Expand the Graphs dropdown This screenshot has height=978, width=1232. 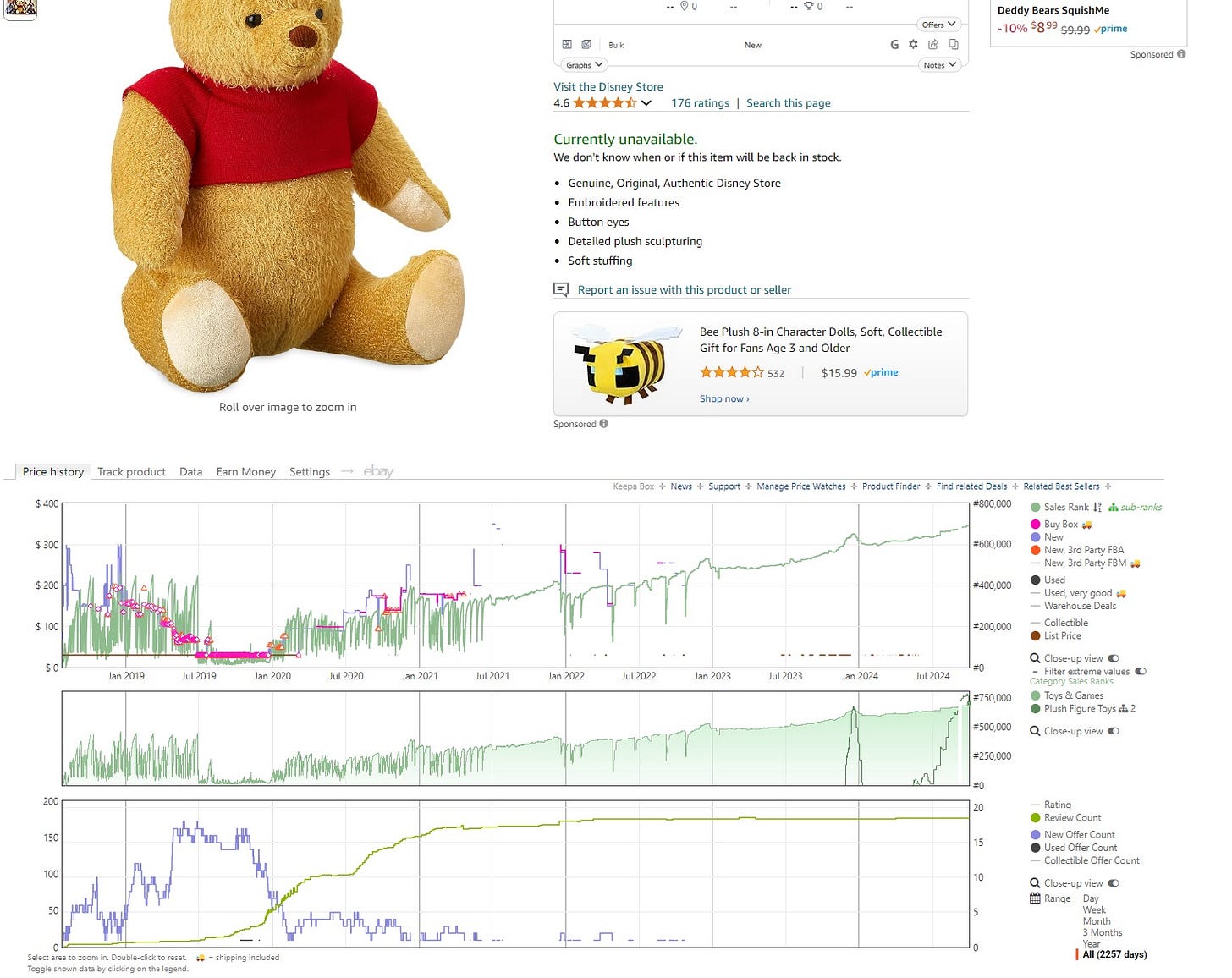[x=584, y=65]
